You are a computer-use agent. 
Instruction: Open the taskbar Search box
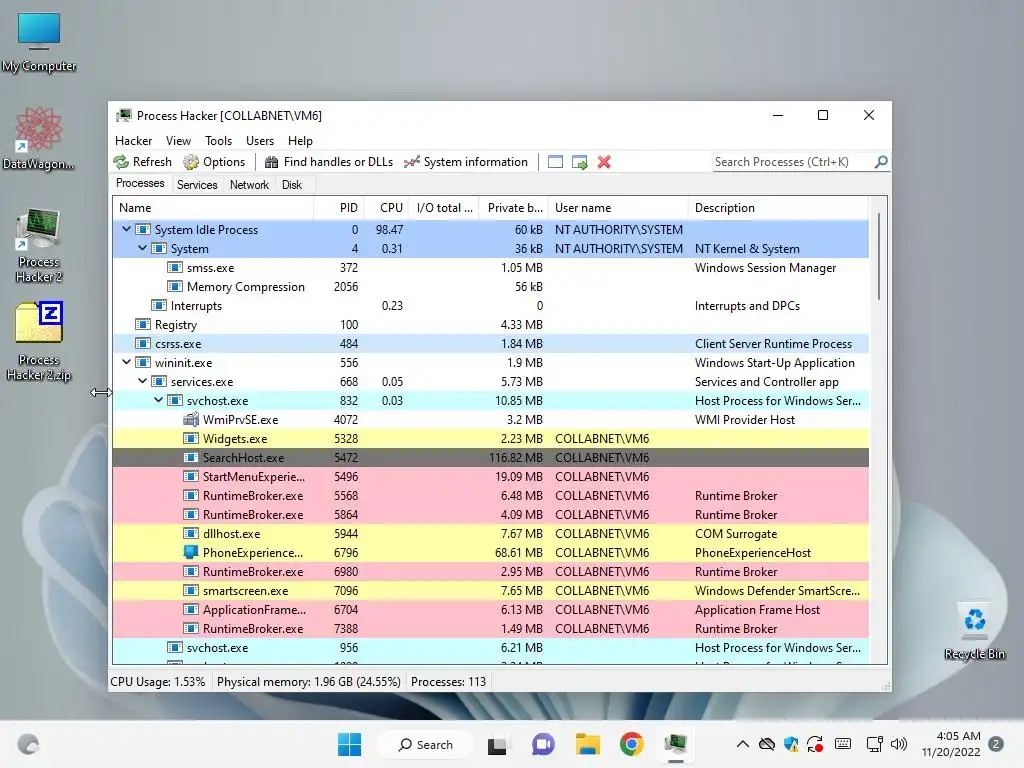(x=426, y=744)
